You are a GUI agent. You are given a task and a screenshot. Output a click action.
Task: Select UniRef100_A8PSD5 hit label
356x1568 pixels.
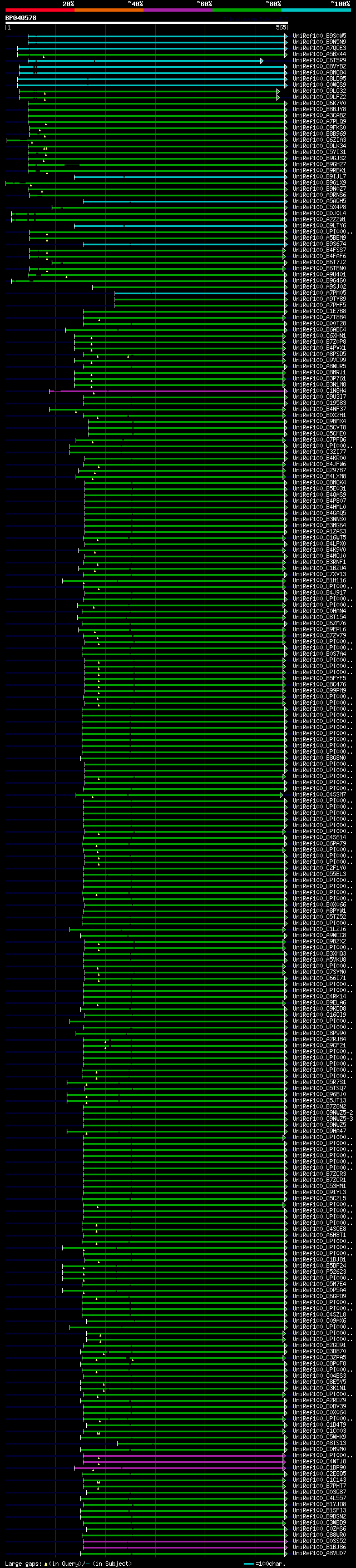(x=319, y=354)
